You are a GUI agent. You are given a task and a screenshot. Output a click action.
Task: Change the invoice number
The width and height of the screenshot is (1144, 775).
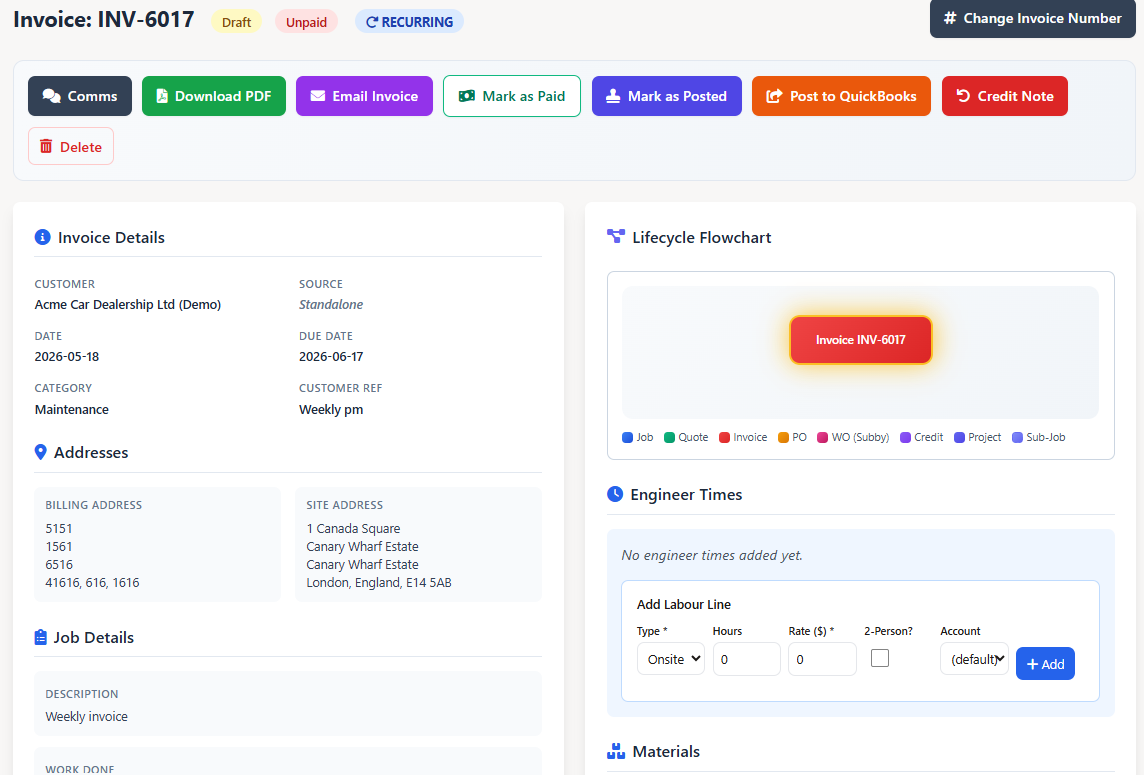tap(1032, 18)
